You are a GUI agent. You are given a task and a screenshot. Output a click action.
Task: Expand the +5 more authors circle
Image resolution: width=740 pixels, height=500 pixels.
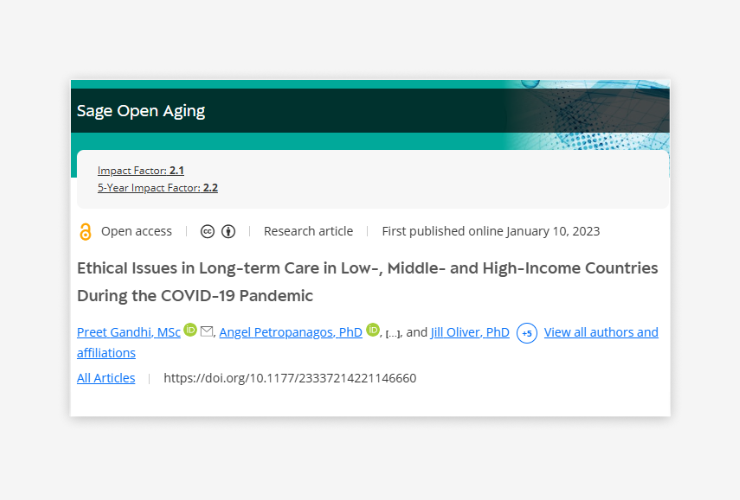527,333
